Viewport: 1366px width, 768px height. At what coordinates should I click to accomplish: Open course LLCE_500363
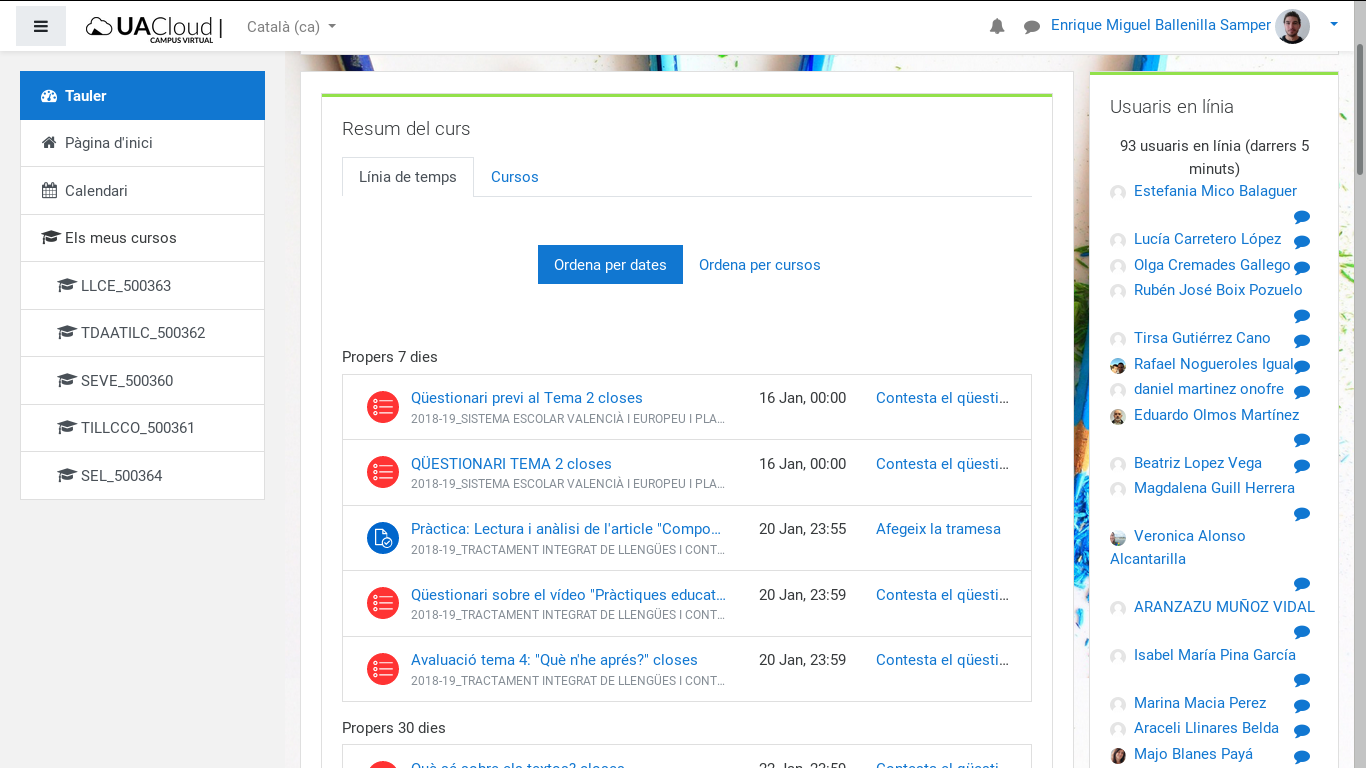tap(142, 286)
